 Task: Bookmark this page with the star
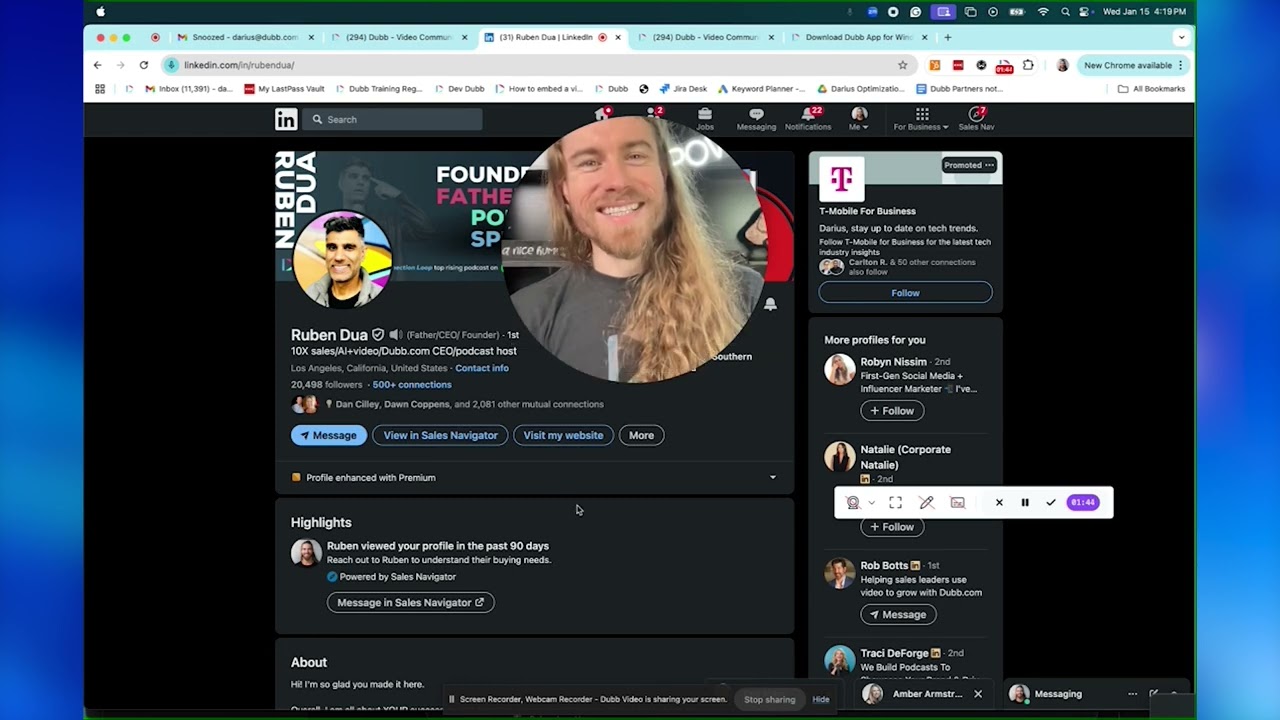[903, 65]
